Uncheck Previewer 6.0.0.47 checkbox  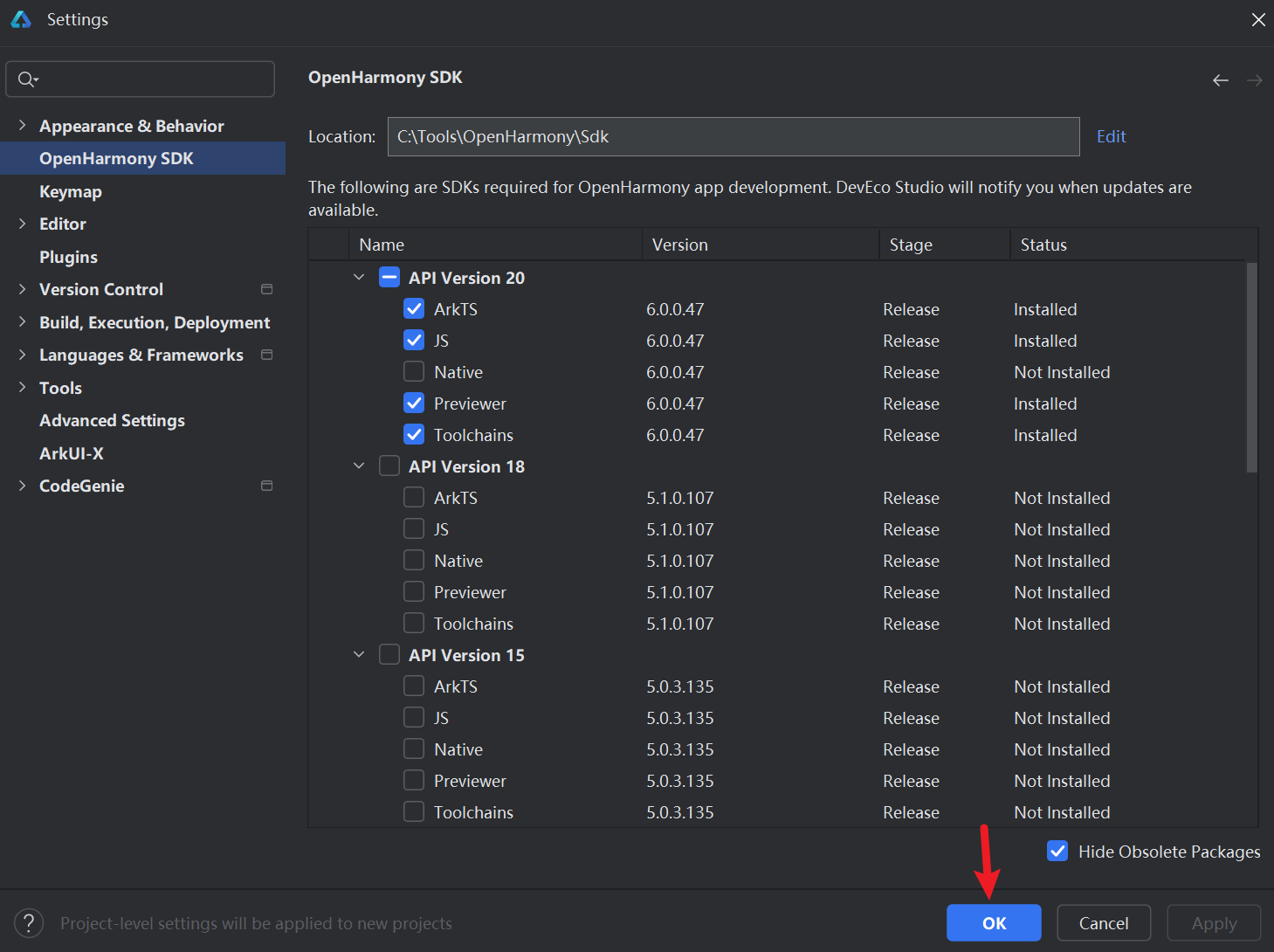pyautogui.click(x=414, y=404)
